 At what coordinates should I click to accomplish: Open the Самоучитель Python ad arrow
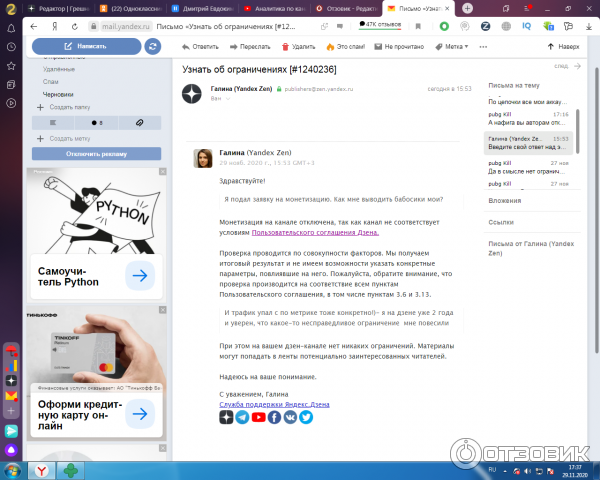[x=140, y=276]
